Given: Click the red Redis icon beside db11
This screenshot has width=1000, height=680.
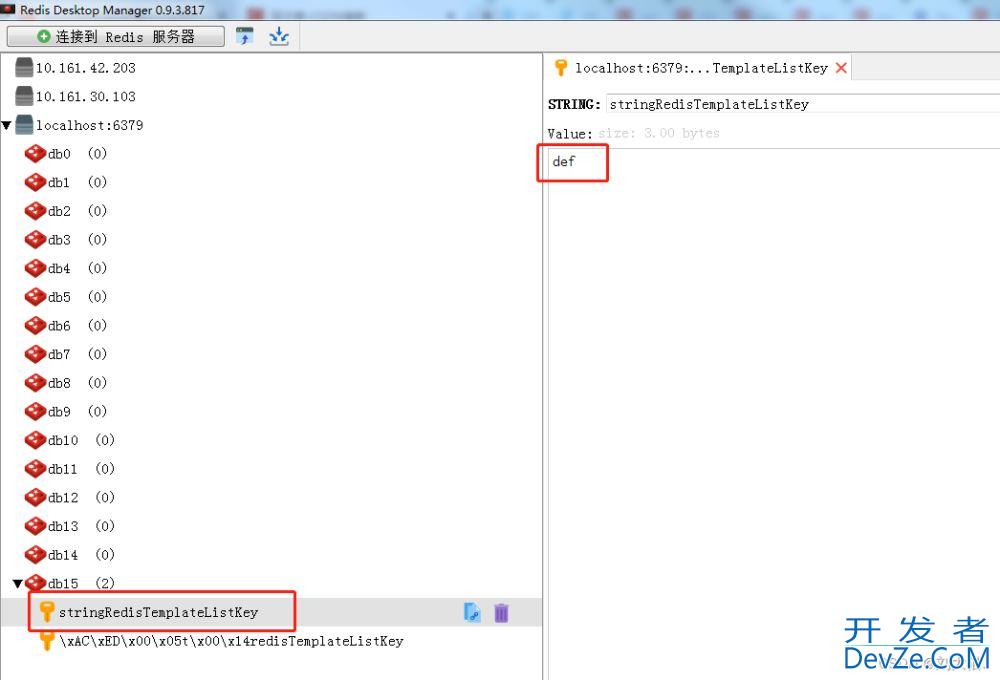Looking at the screenshot, I should [x=35, y=469].
